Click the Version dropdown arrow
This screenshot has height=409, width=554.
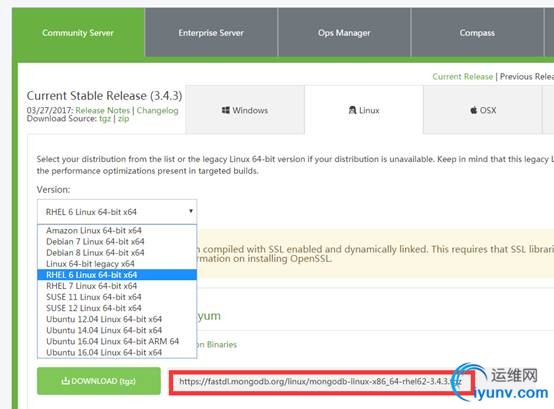(x=191, y=211)
